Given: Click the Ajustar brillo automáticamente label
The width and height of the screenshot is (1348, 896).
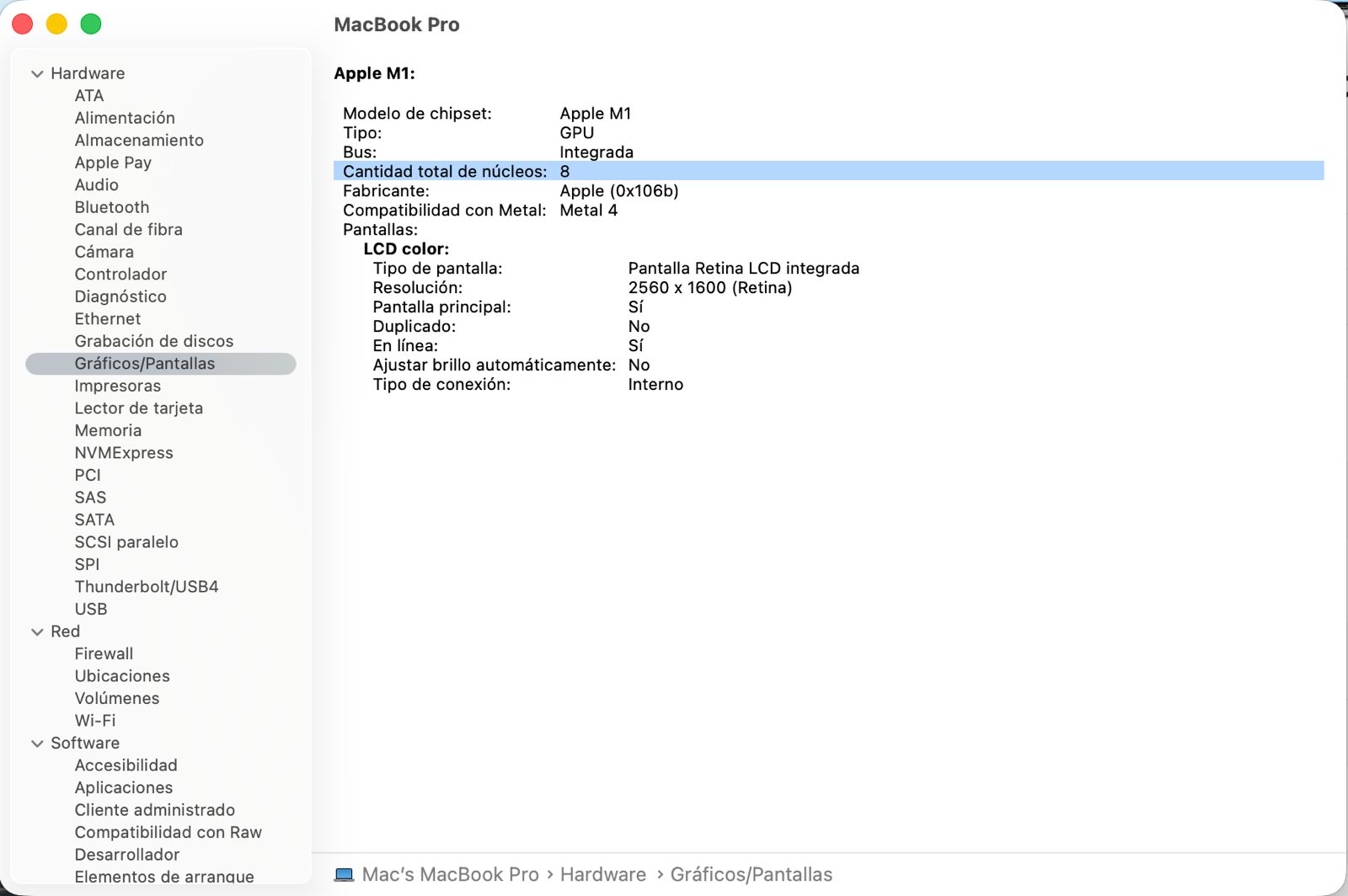Looking at the screenshot, I should point(495,365).
